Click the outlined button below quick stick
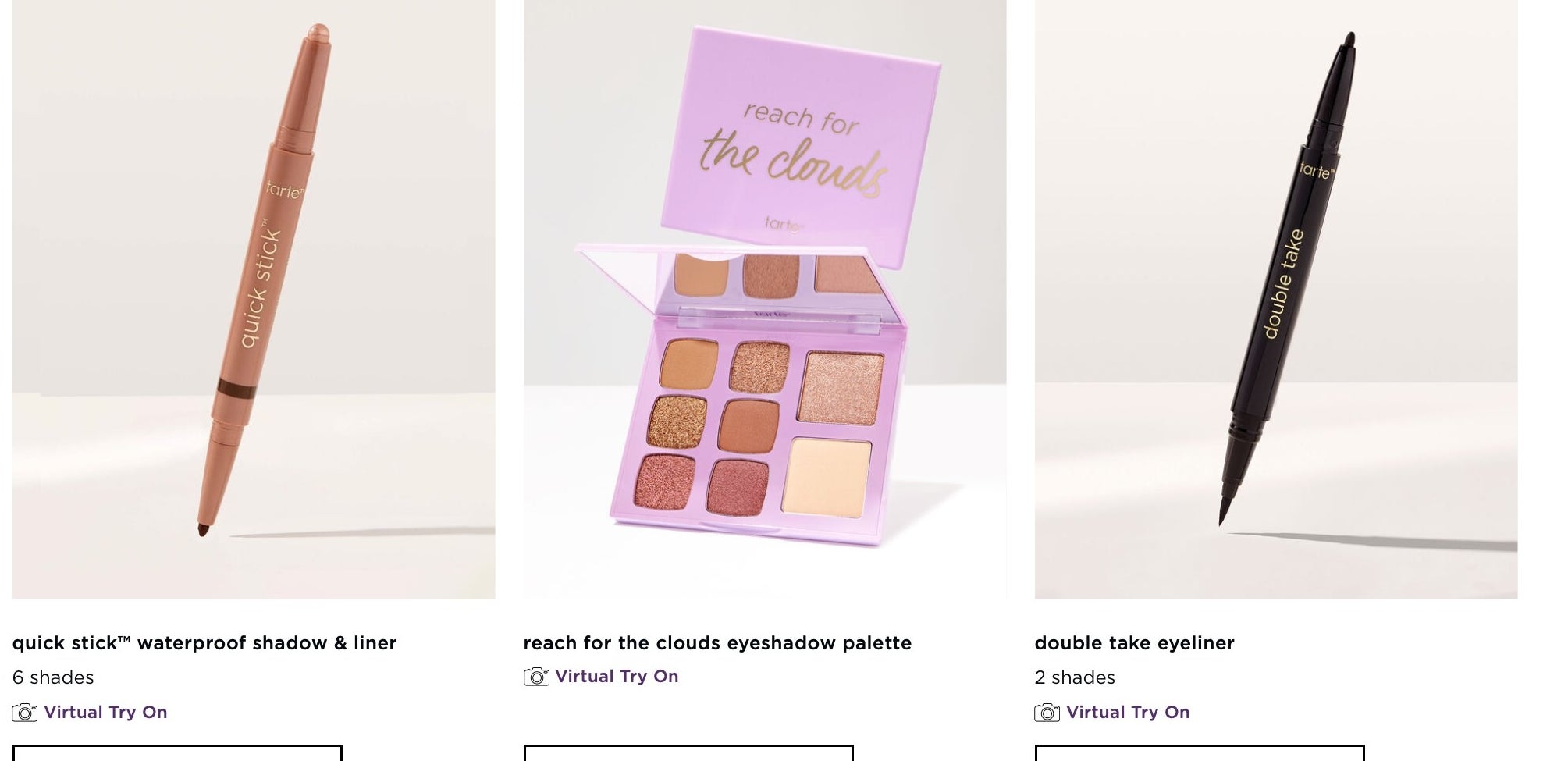The width and height of the screenshot is (1568, 761). 177,753
